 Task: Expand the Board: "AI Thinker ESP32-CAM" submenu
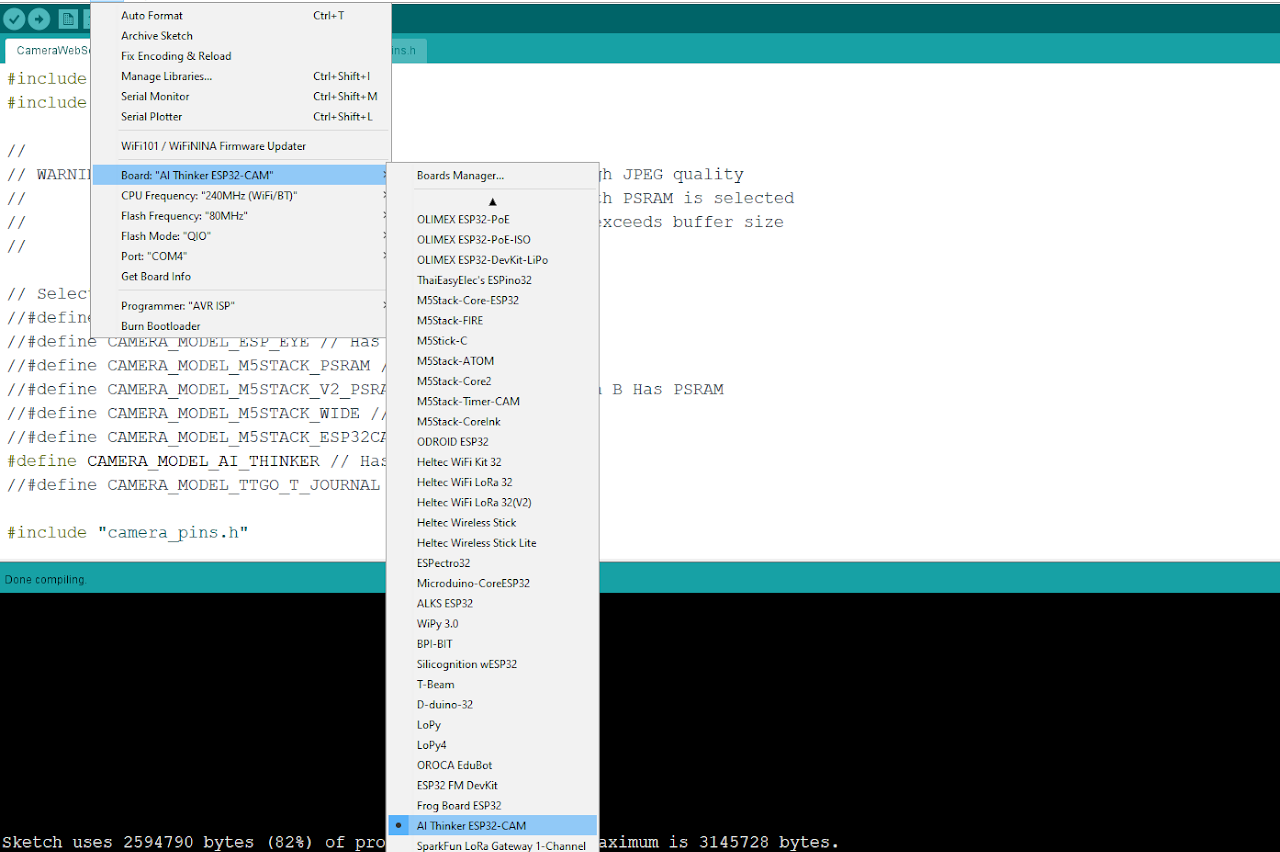[x=240, y=175]
